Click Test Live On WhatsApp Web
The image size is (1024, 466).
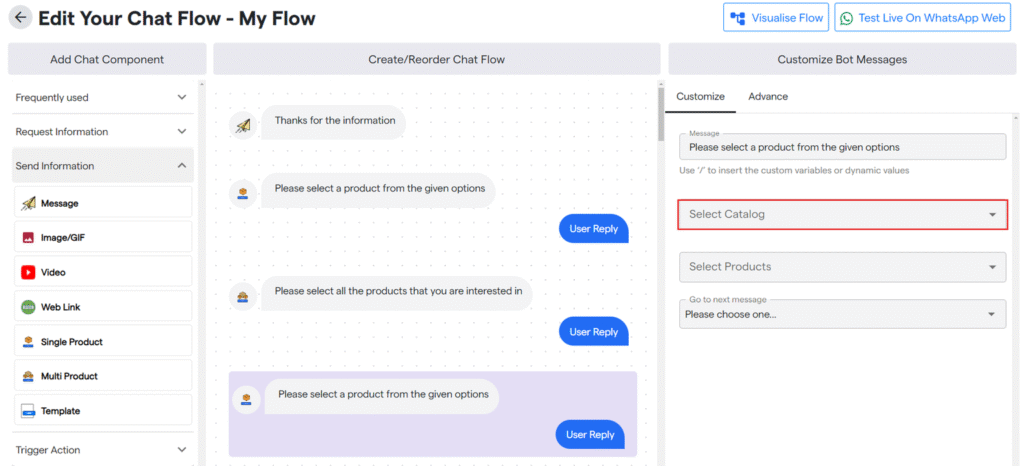pos(923,18)
